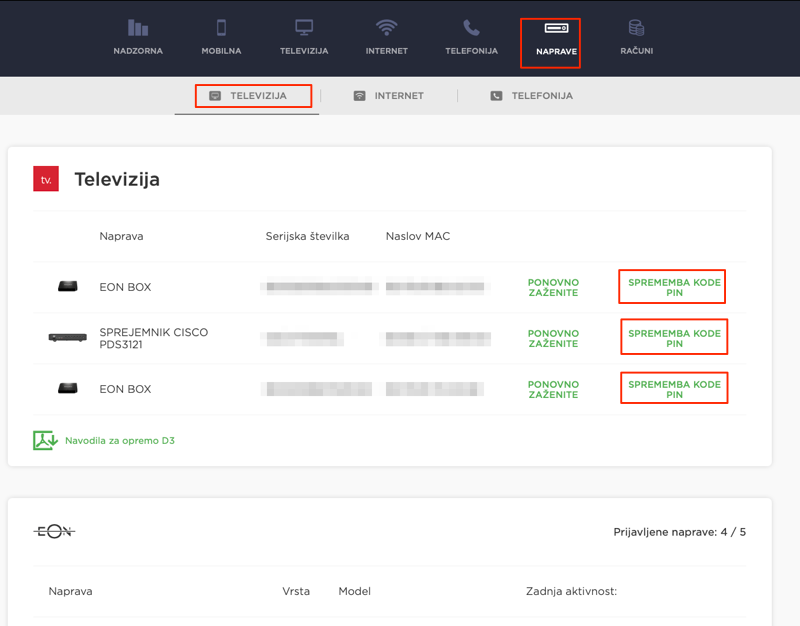Screen dimensions: 800x626
Task: Open the NADZORNA menu label
Action: tap(138, 51)
